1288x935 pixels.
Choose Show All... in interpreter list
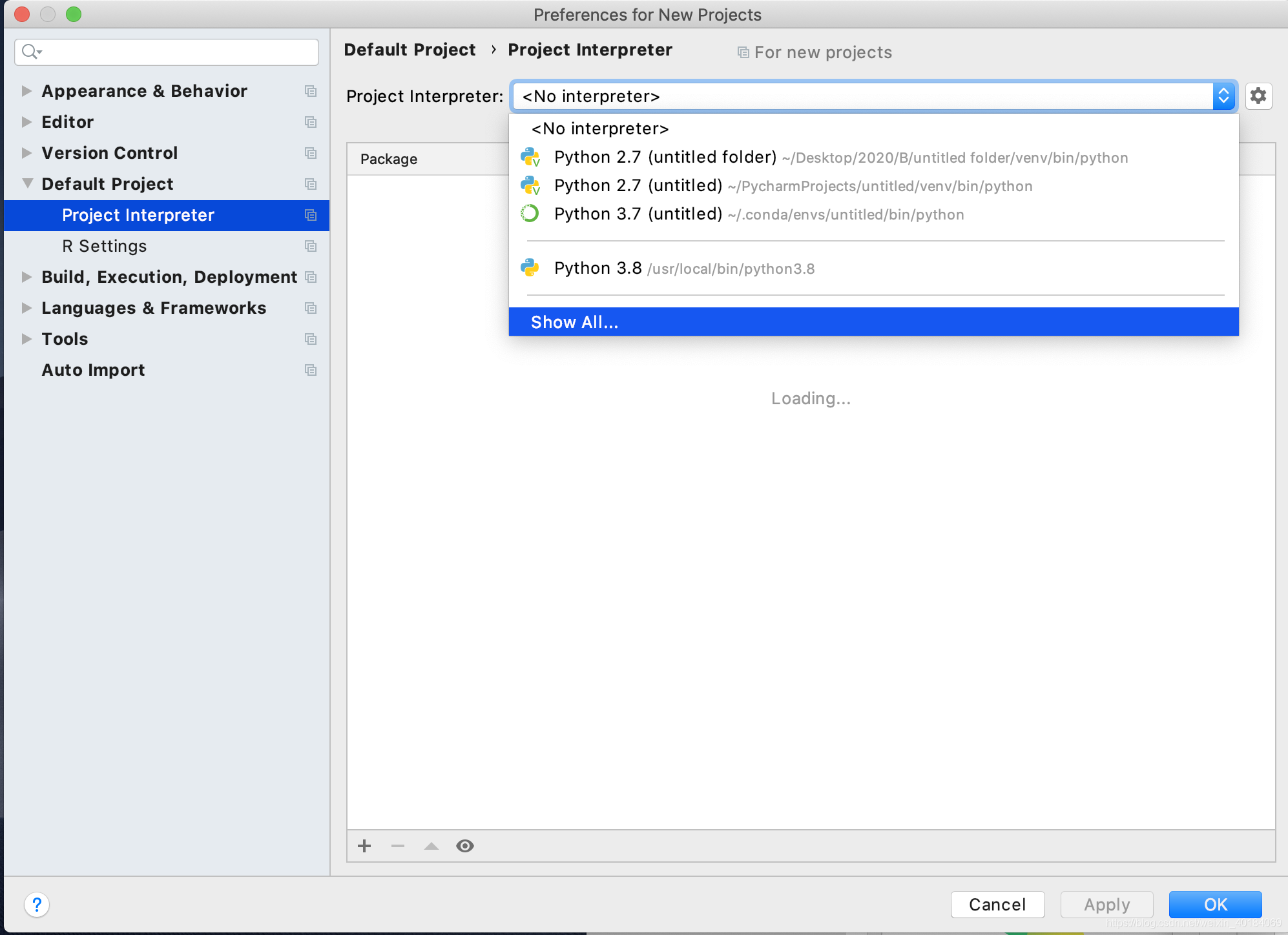pyautogui.click(x=874, y=322)
